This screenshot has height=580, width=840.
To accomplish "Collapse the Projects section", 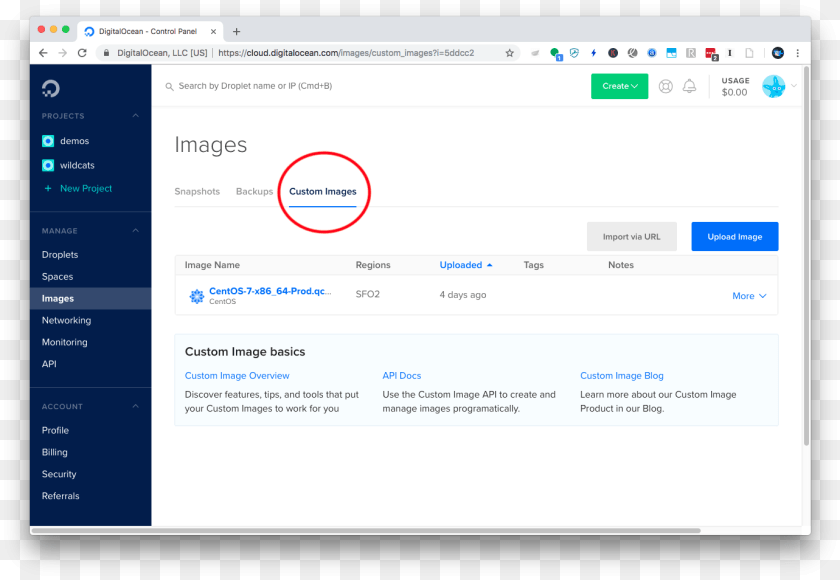I will coord(136,116).
